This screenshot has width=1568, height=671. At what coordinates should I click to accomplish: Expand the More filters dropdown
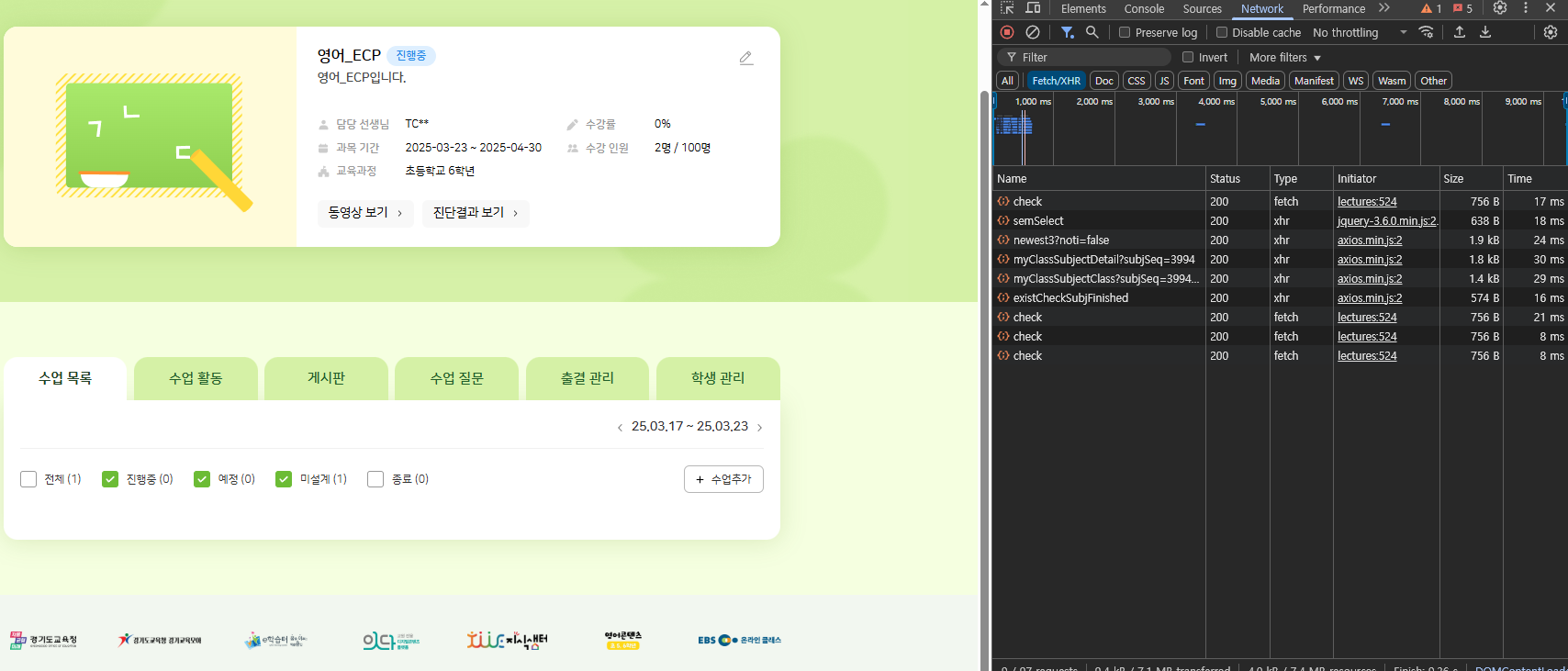(1284, 57)
